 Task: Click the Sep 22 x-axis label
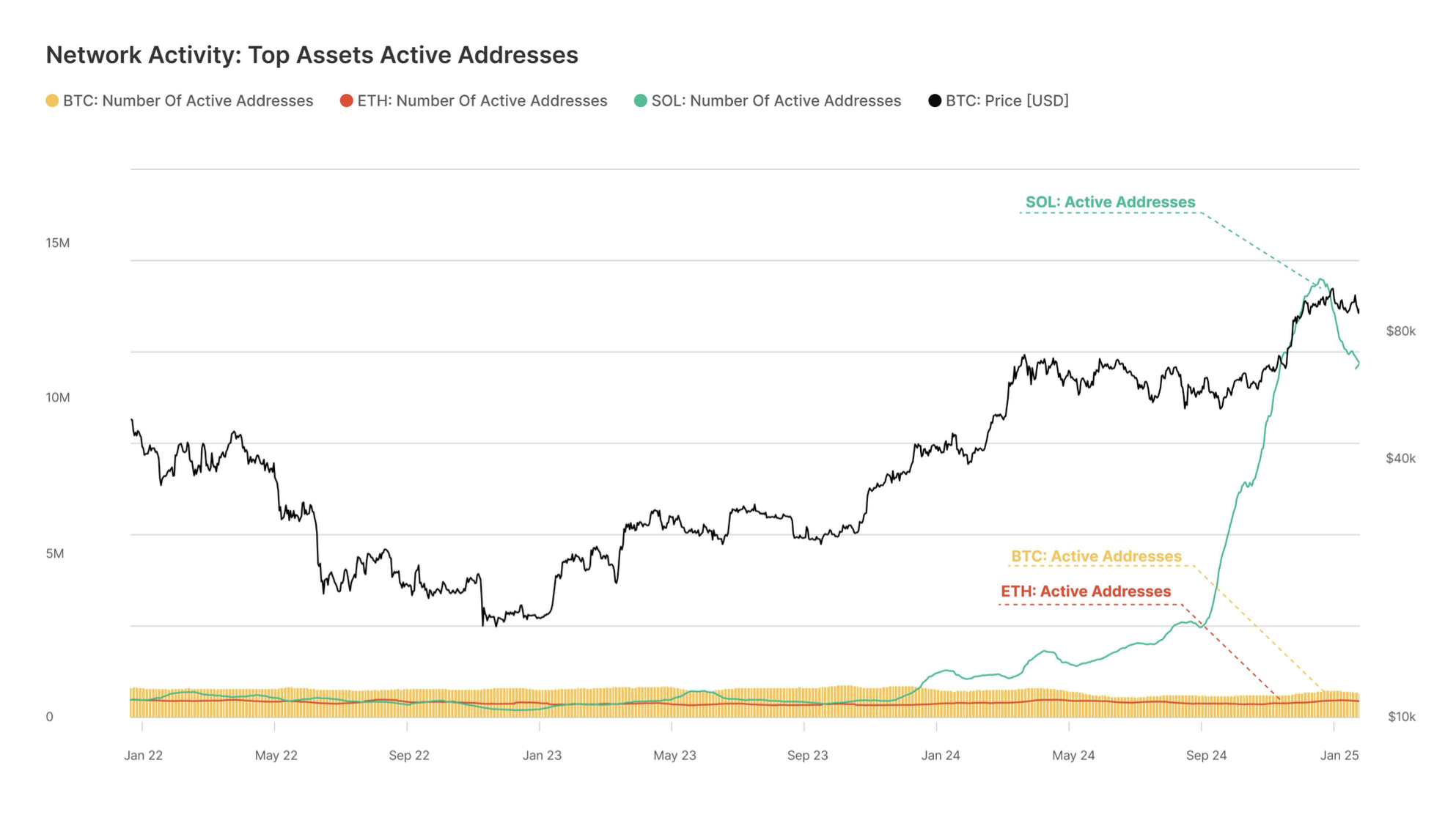coord(409,756)
